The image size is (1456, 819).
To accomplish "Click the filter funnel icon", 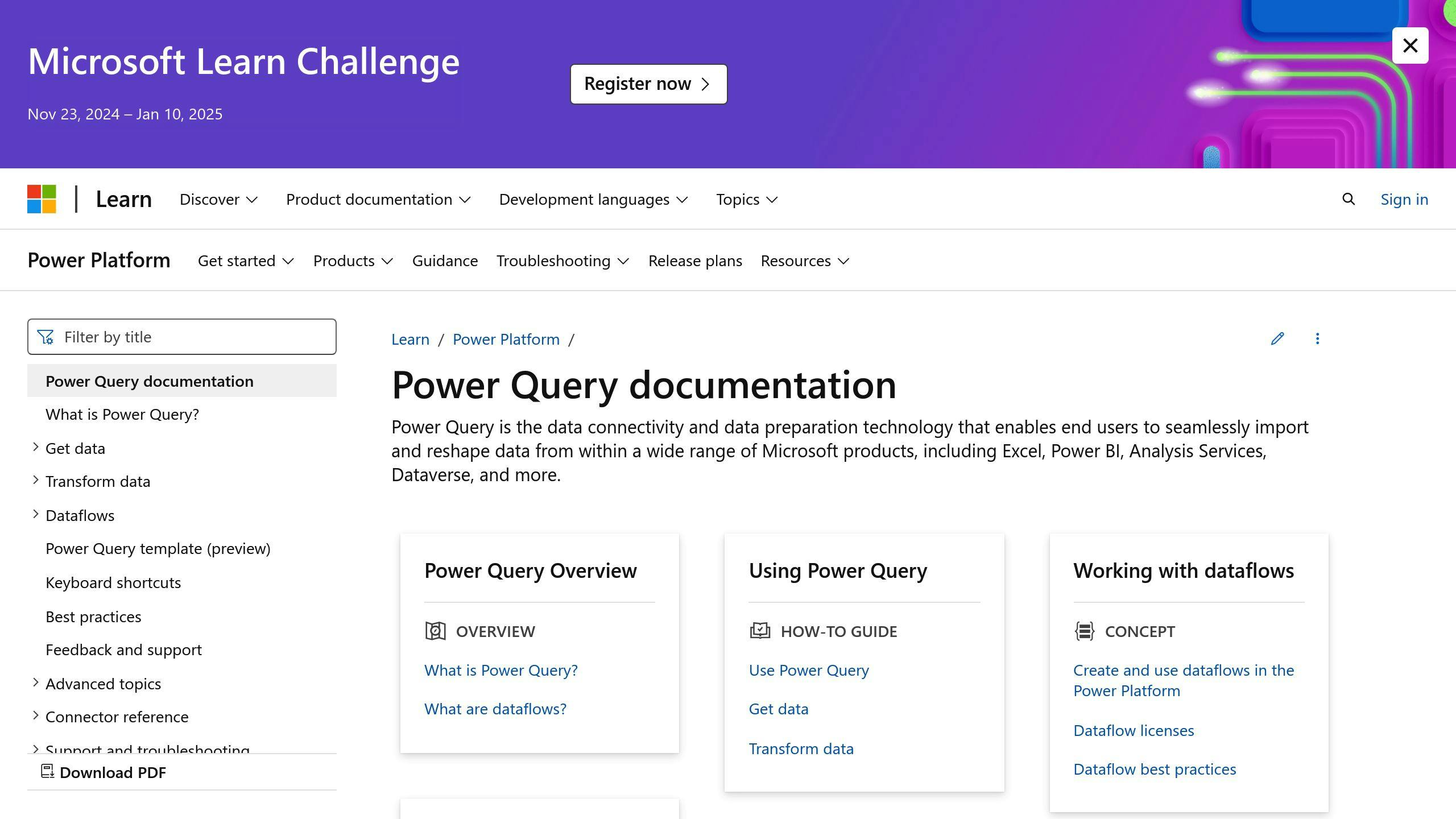I will (x=45, y=337).
